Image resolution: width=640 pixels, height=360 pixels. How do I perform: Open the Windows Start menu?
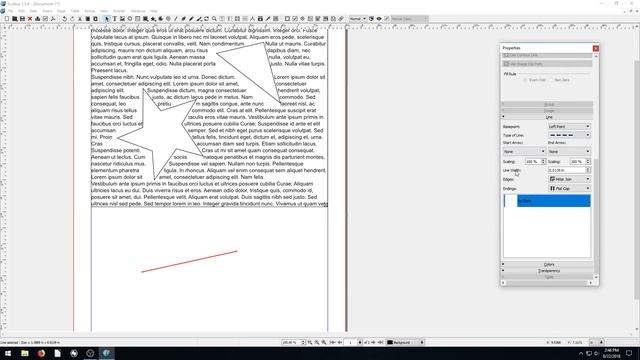pyautogui.click(x=8, y=353)
